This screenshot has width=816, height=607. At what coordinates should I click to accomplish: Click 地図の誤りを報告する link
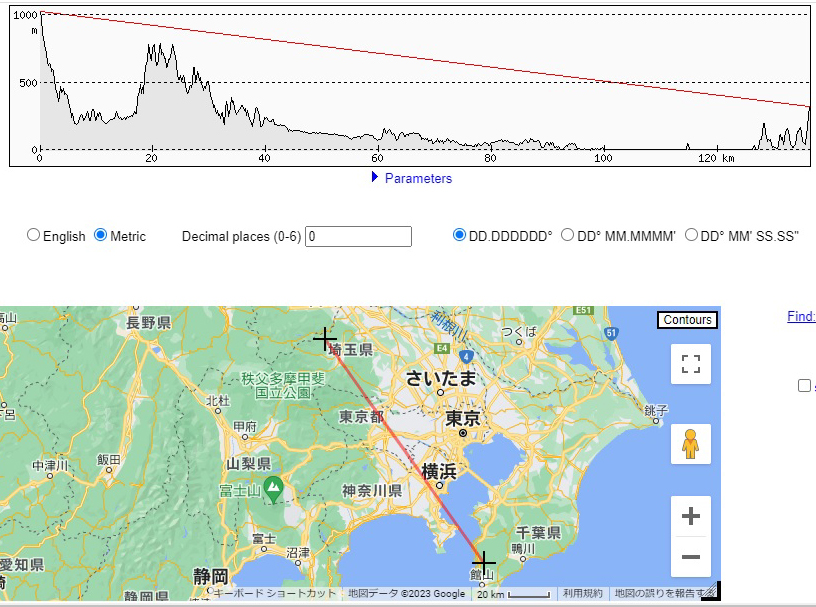[x=661, y=593]
